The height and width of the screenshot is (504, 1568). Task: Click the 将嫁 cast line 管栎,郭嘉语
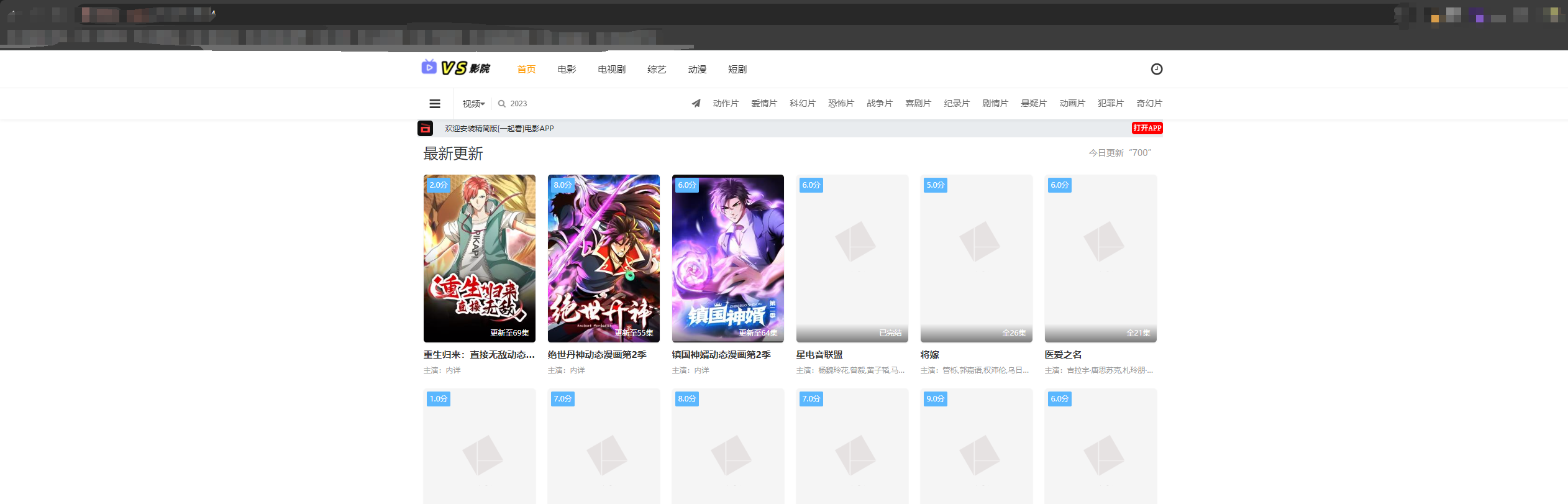click(975, 370)
